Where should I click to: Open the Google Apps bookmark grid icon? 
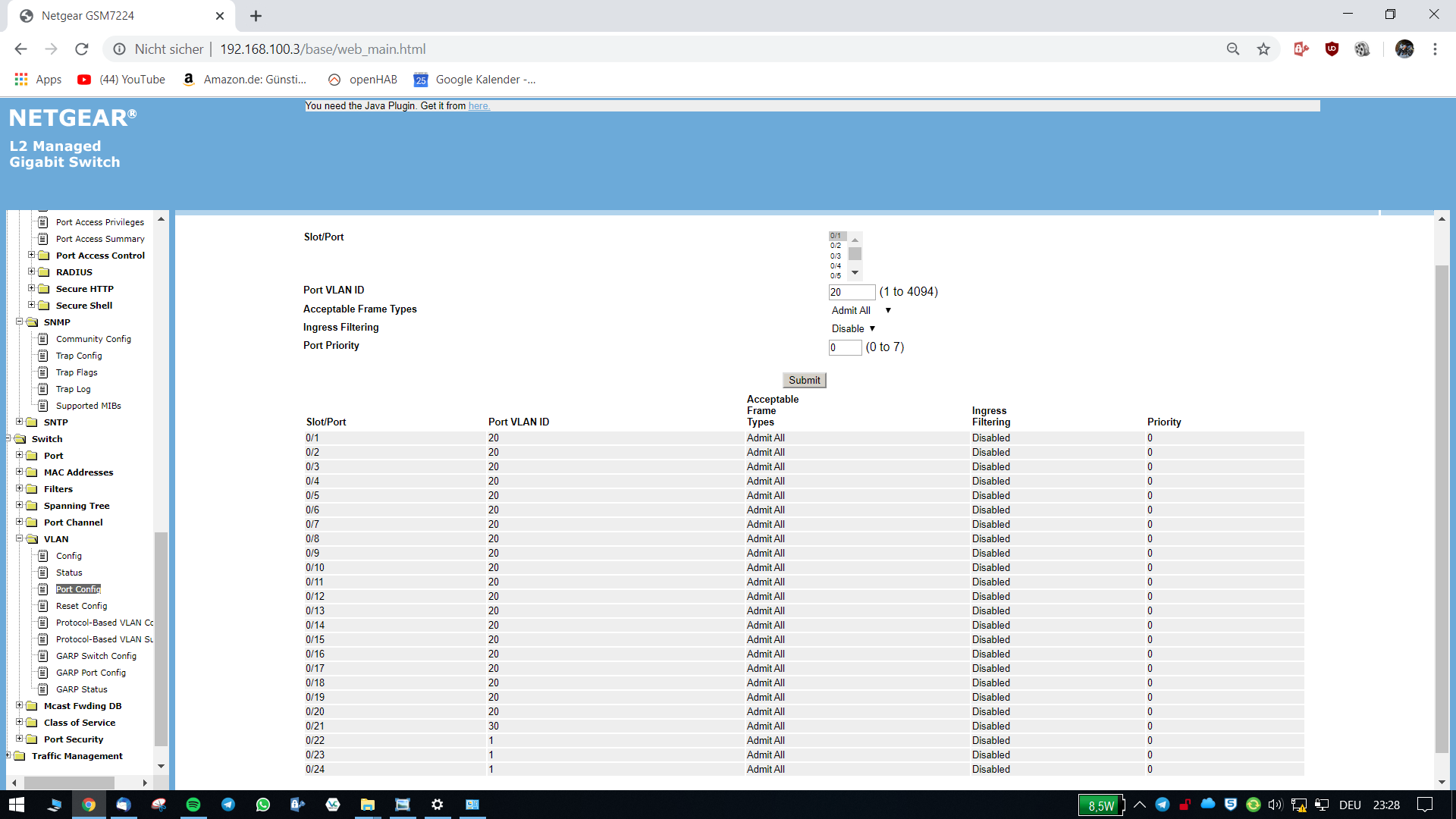click(x=21, y=80)
